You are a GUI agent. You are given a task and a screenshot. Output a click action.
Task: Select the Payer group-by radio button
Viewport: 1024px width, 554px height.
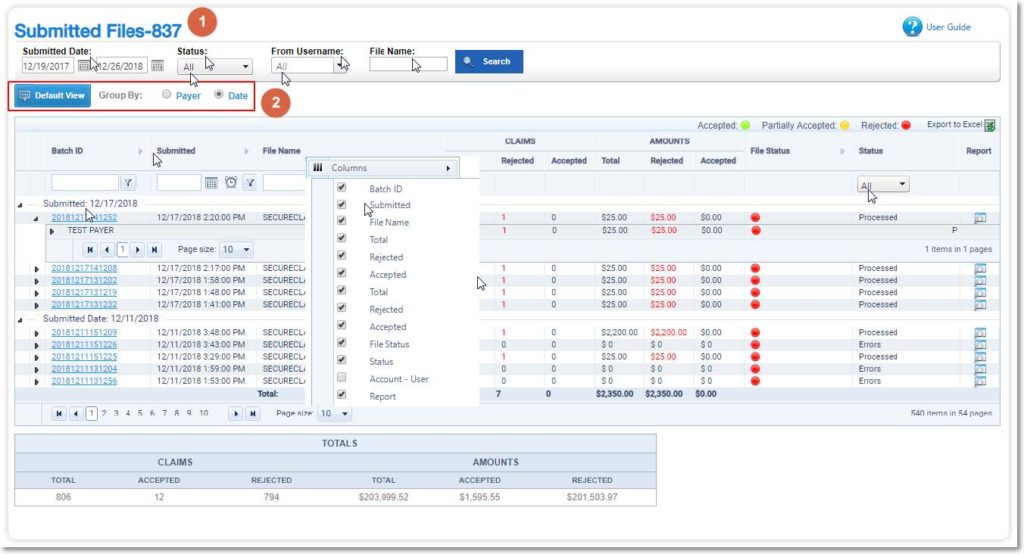(166, 96)
